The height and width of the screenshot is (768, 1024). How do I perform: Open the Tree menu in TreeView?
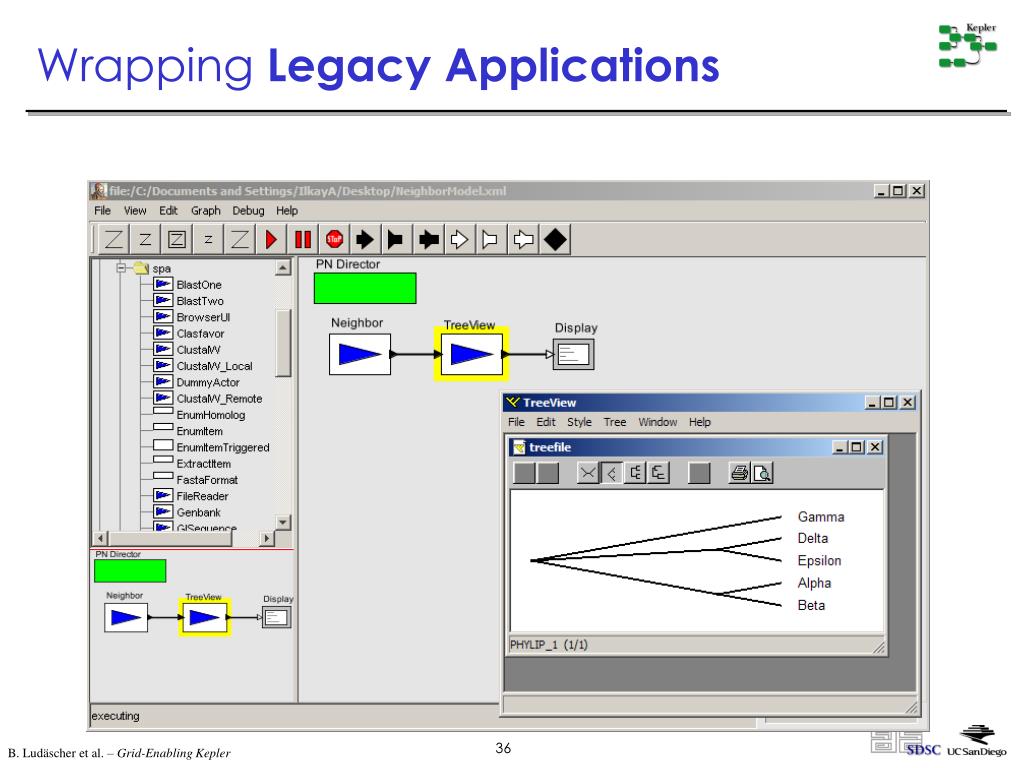615,422
